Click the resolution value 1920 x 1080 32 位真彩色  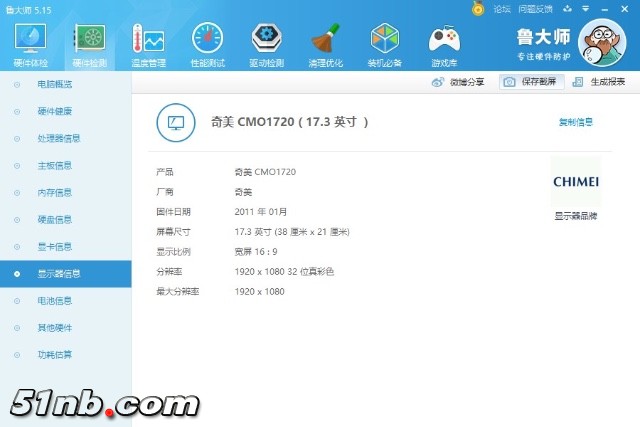tap(284, 271)
